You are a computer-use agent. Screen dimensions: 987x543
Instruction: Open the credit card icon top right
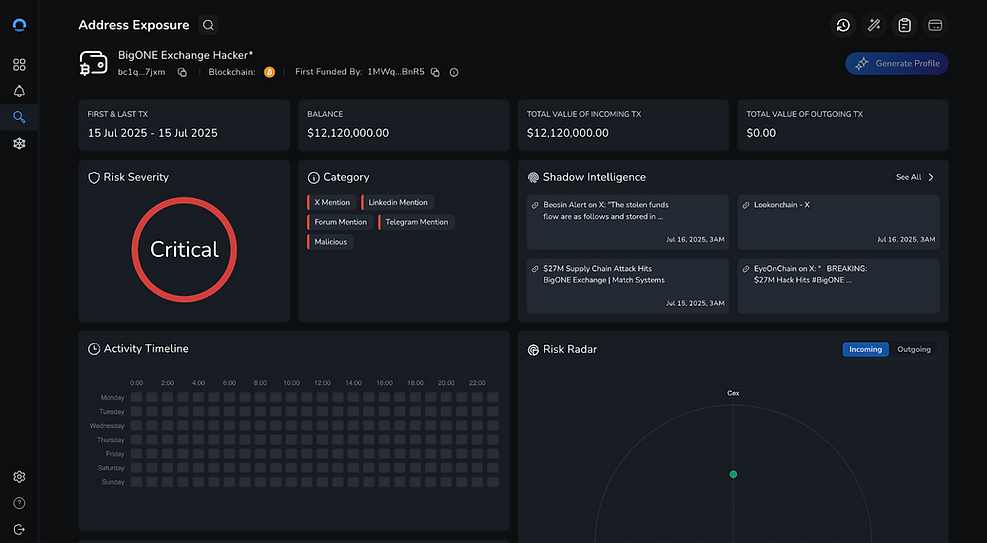point(935,25)
